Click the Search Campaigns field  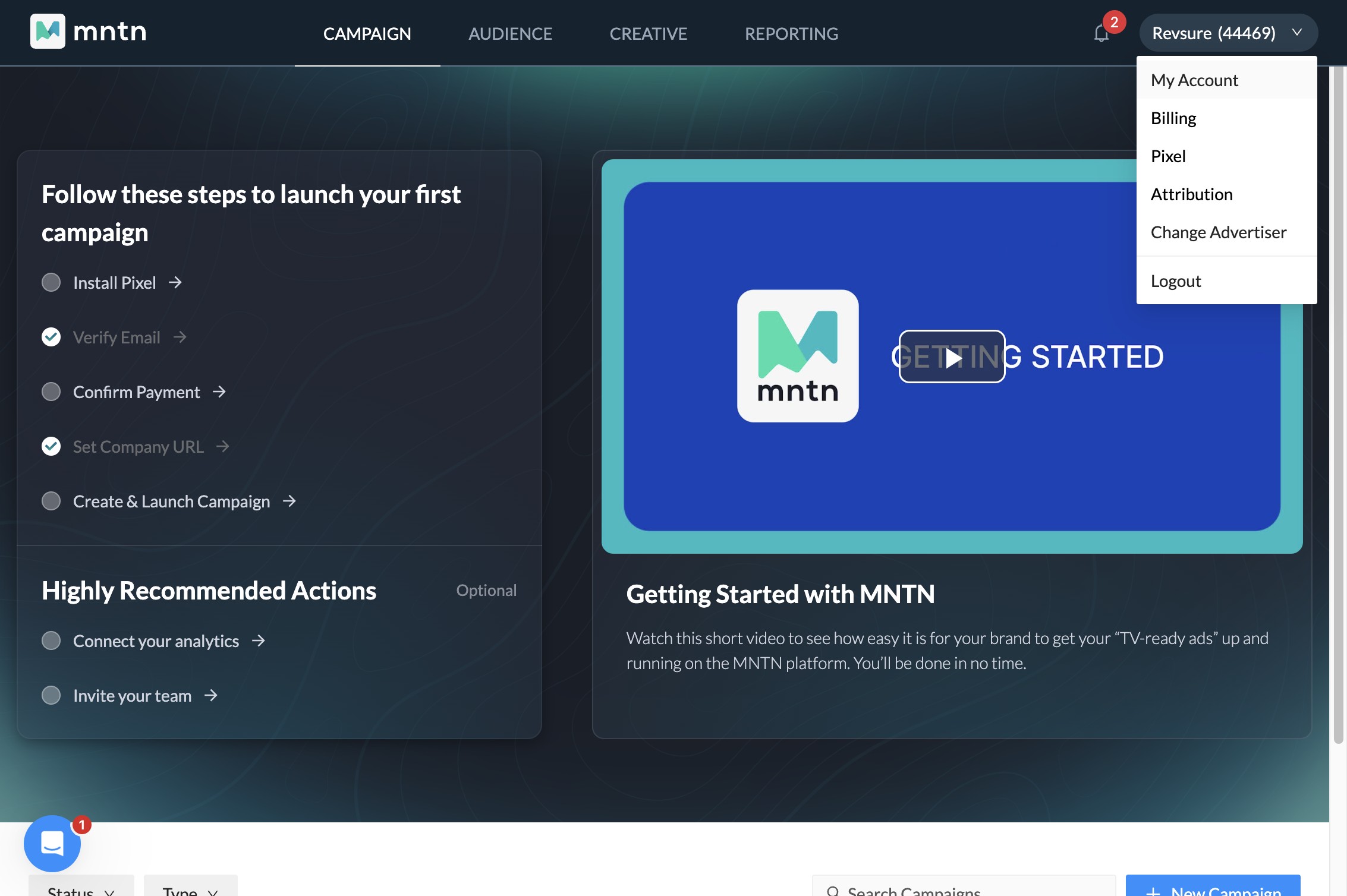point(963,888)
